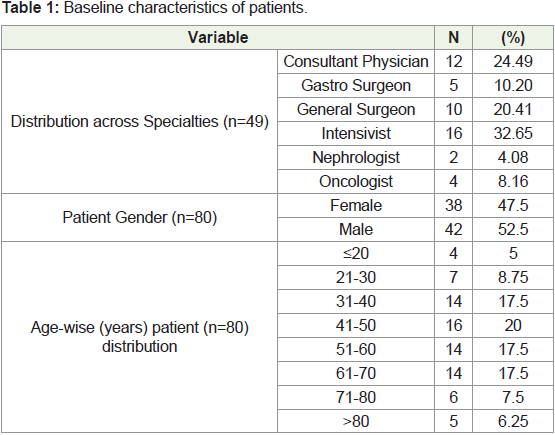Image resolution: width=555 pixels, height=435 pixels.
Task: Select the 6.25 percentage value
Action: point(513,421)
